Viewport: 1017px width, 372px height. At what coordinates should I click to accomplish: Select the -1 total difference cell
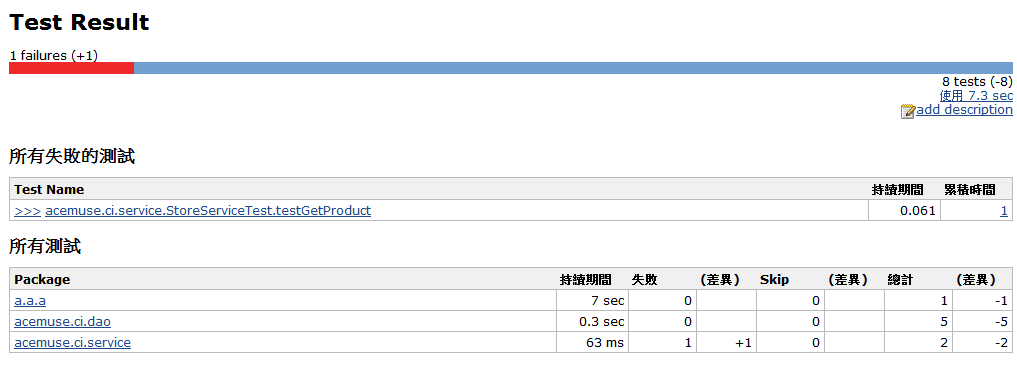[x=982, y=301]
